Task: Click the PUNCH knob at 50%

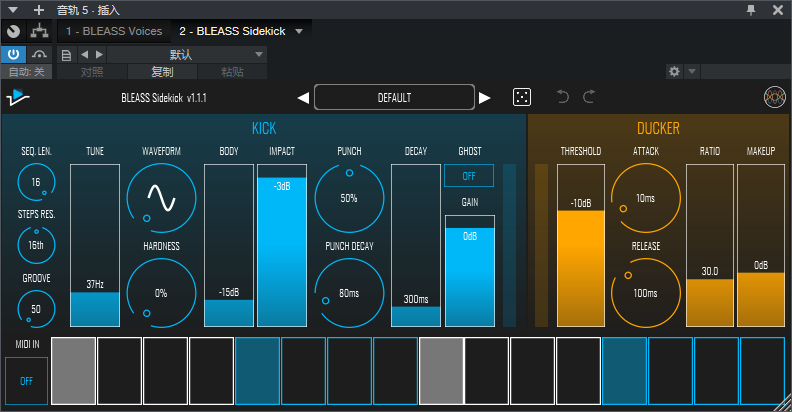Action: [x=349, y=197]
